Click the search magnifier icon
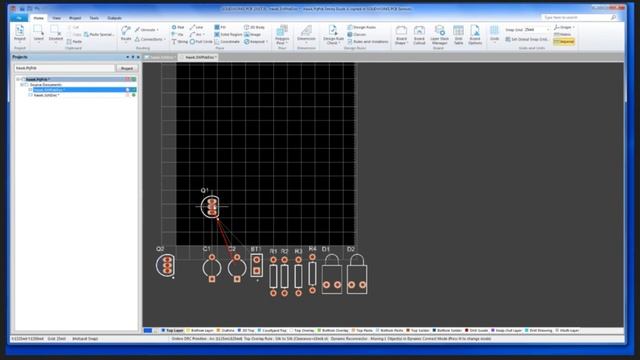Viewport: 640px width, 360px height. pyautogui.click(x=613, y=18)
